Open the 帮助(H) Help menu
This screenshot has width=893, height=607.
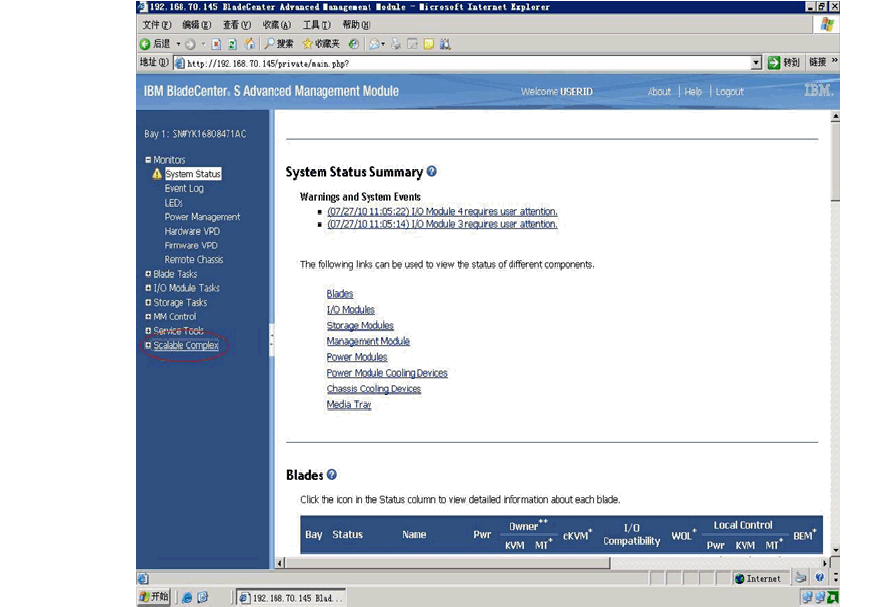click(x=356, y=25)
